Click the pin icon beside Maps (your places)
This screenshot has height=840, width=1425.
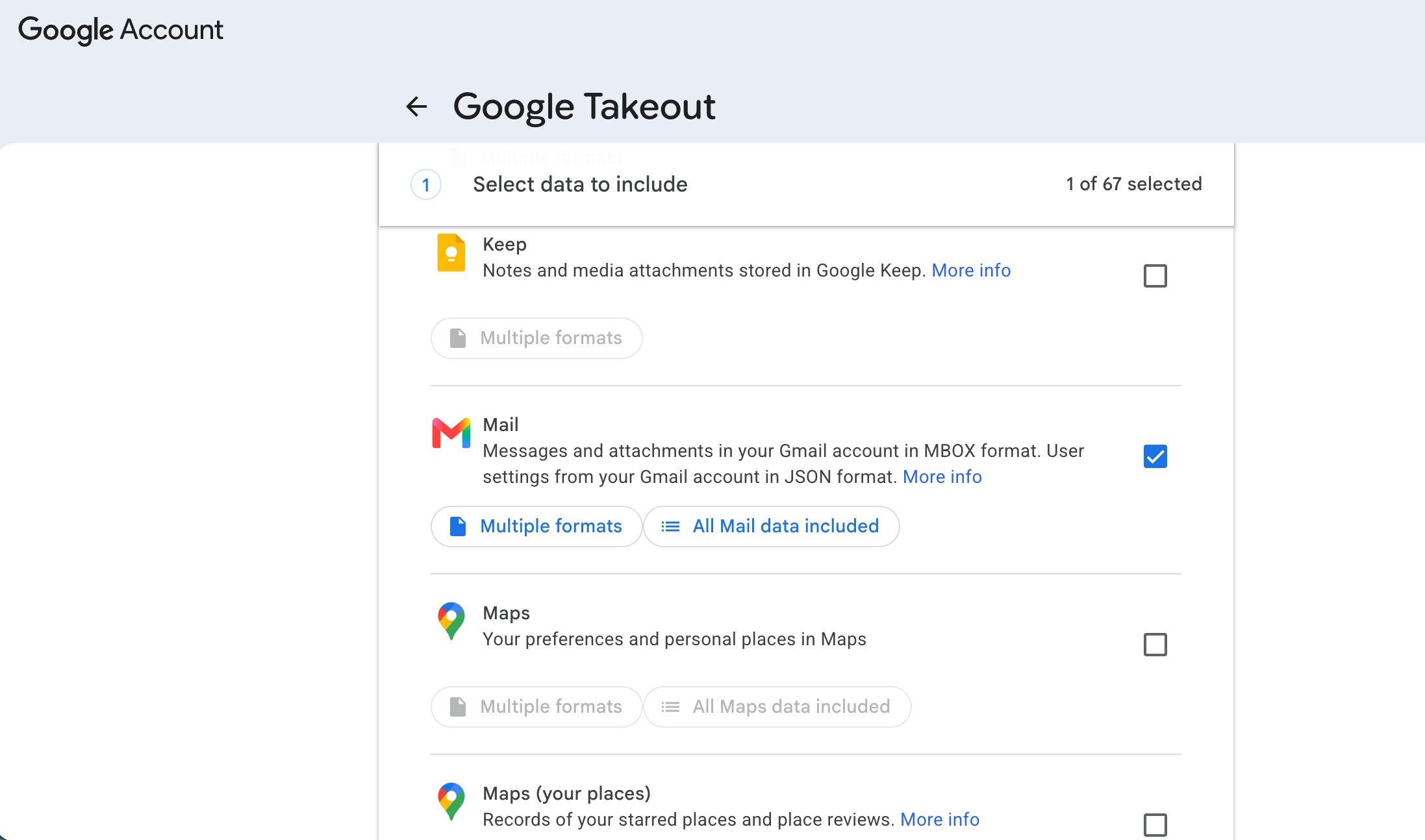point(451,802)
